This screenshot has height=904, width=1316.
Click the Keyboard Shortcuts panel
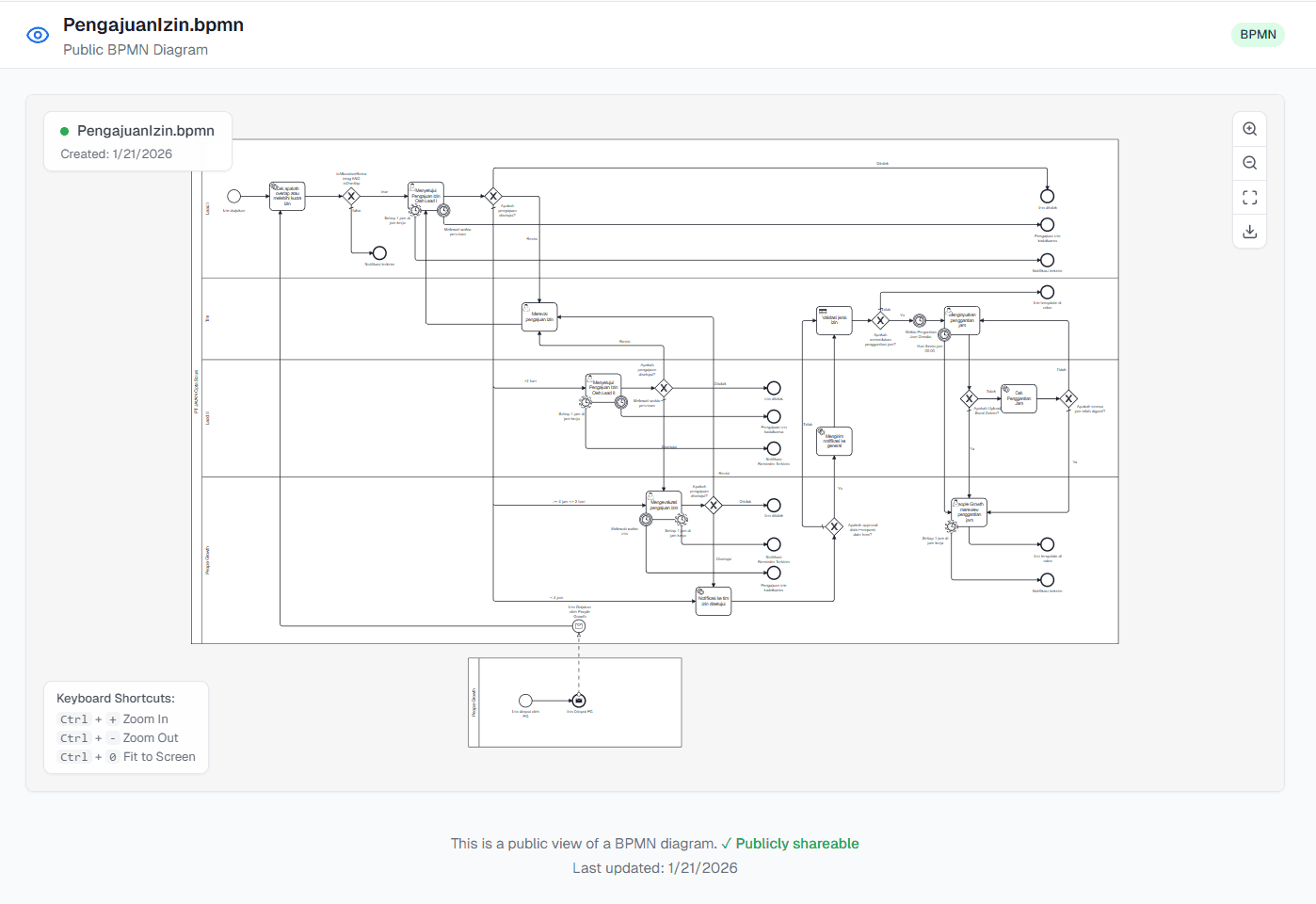[126, 726]
